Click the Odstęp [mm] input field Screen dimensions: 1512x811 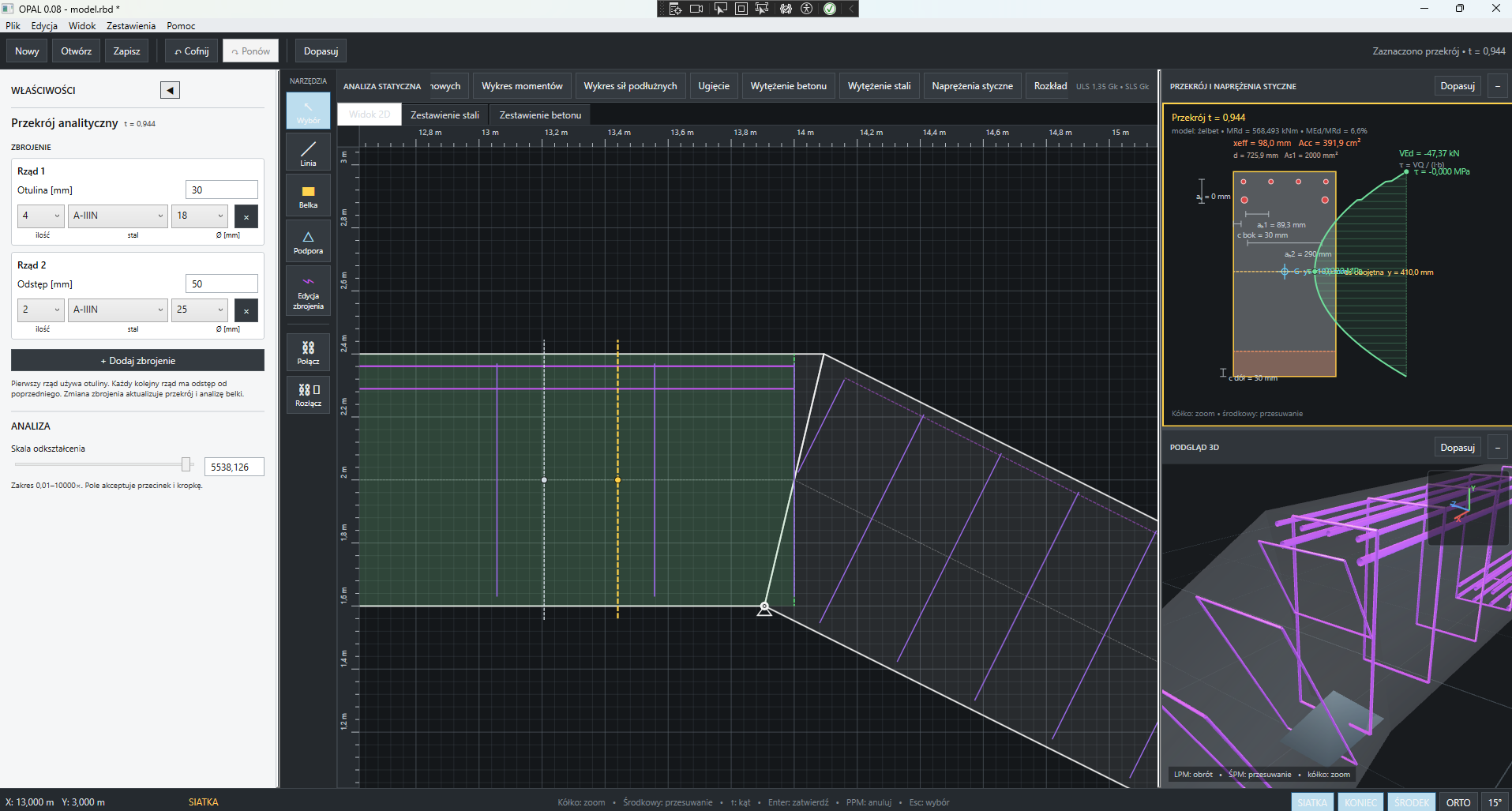(222, 283)
